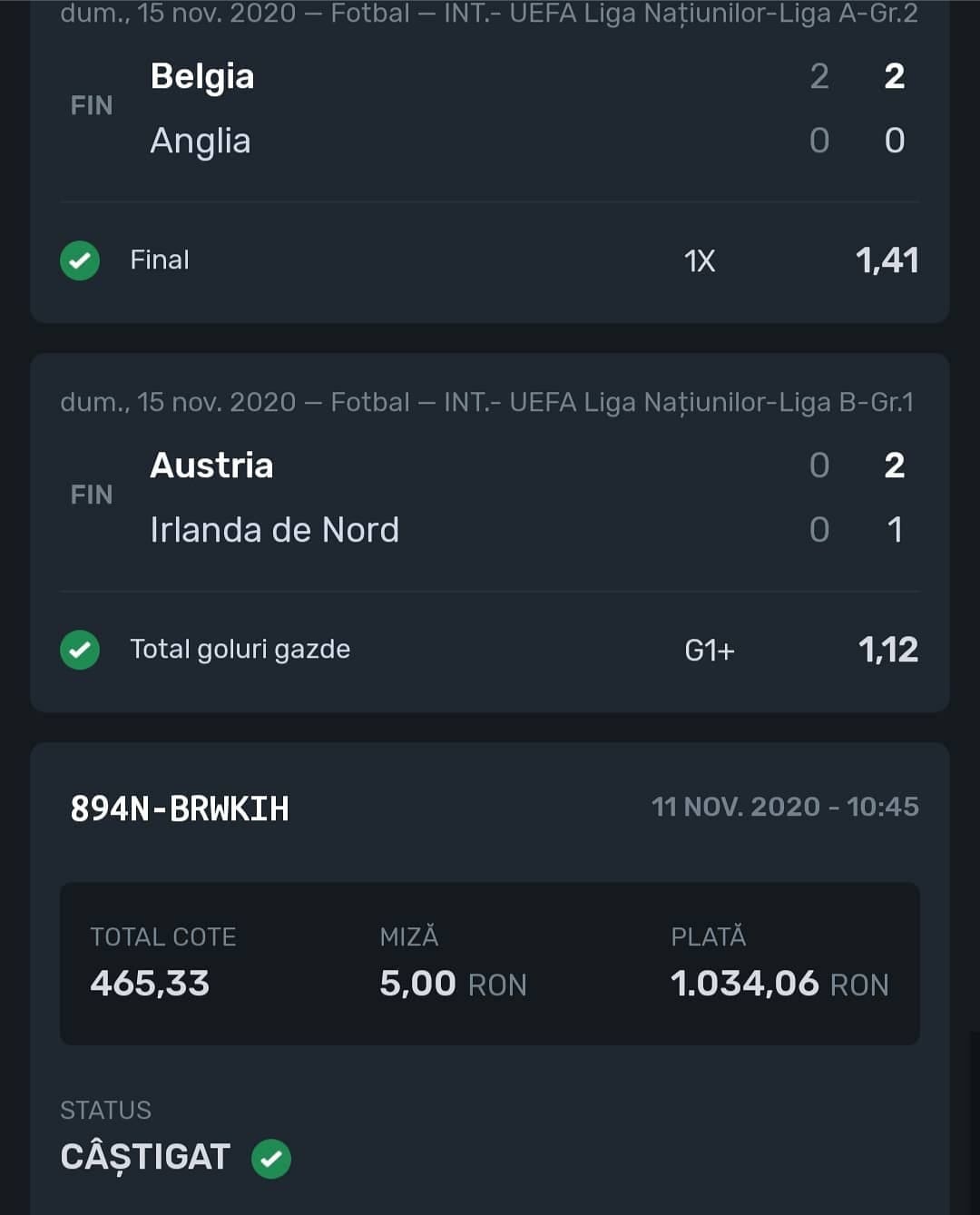Click ticket code 894N-BRWKIH
980x1215 pixels.
180,808
